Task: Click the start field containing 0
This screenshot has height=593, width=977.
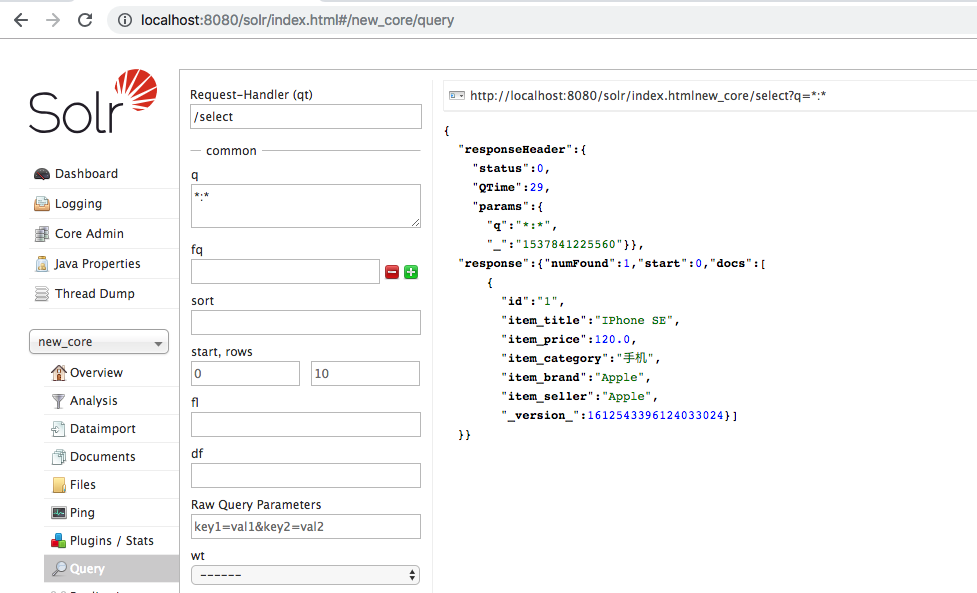Action: (245, 374)
